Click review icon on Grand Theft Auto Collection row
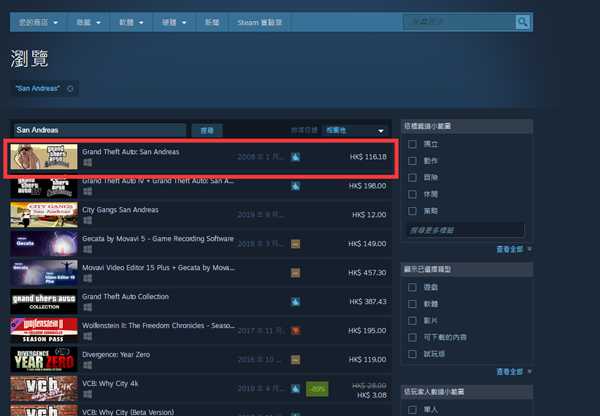The width and height of the screenshot is (600, 416). coord(295,301)
